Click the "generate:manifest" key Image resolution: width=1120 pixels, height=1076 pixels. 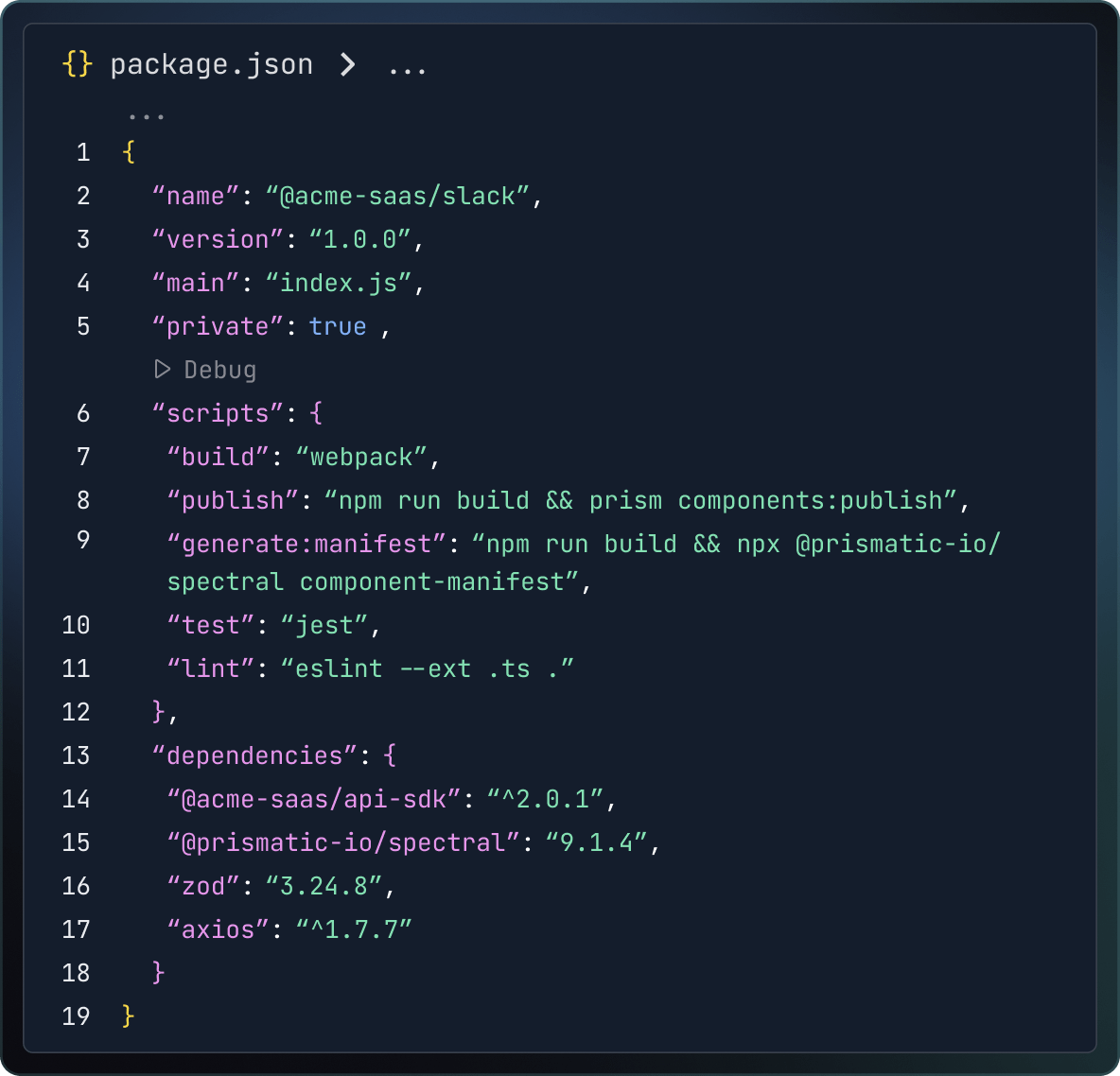306,544
